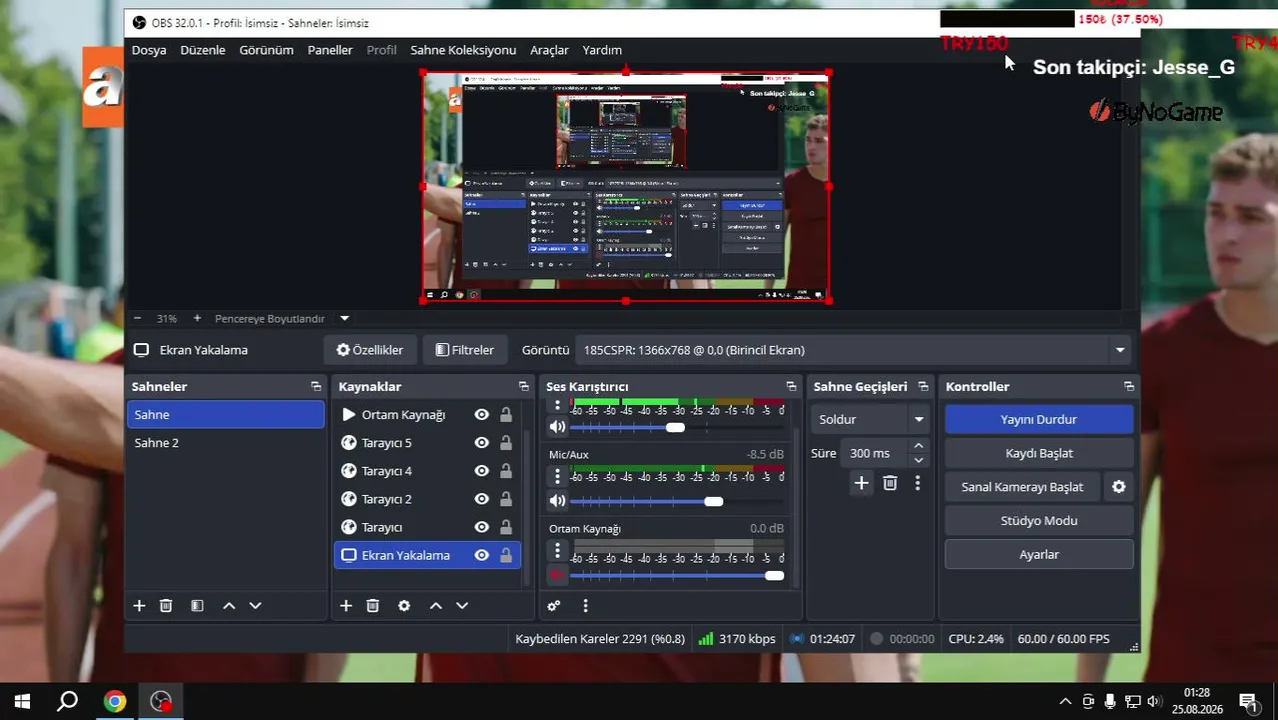Remove scene transition with trash icon

coord(890,483)
